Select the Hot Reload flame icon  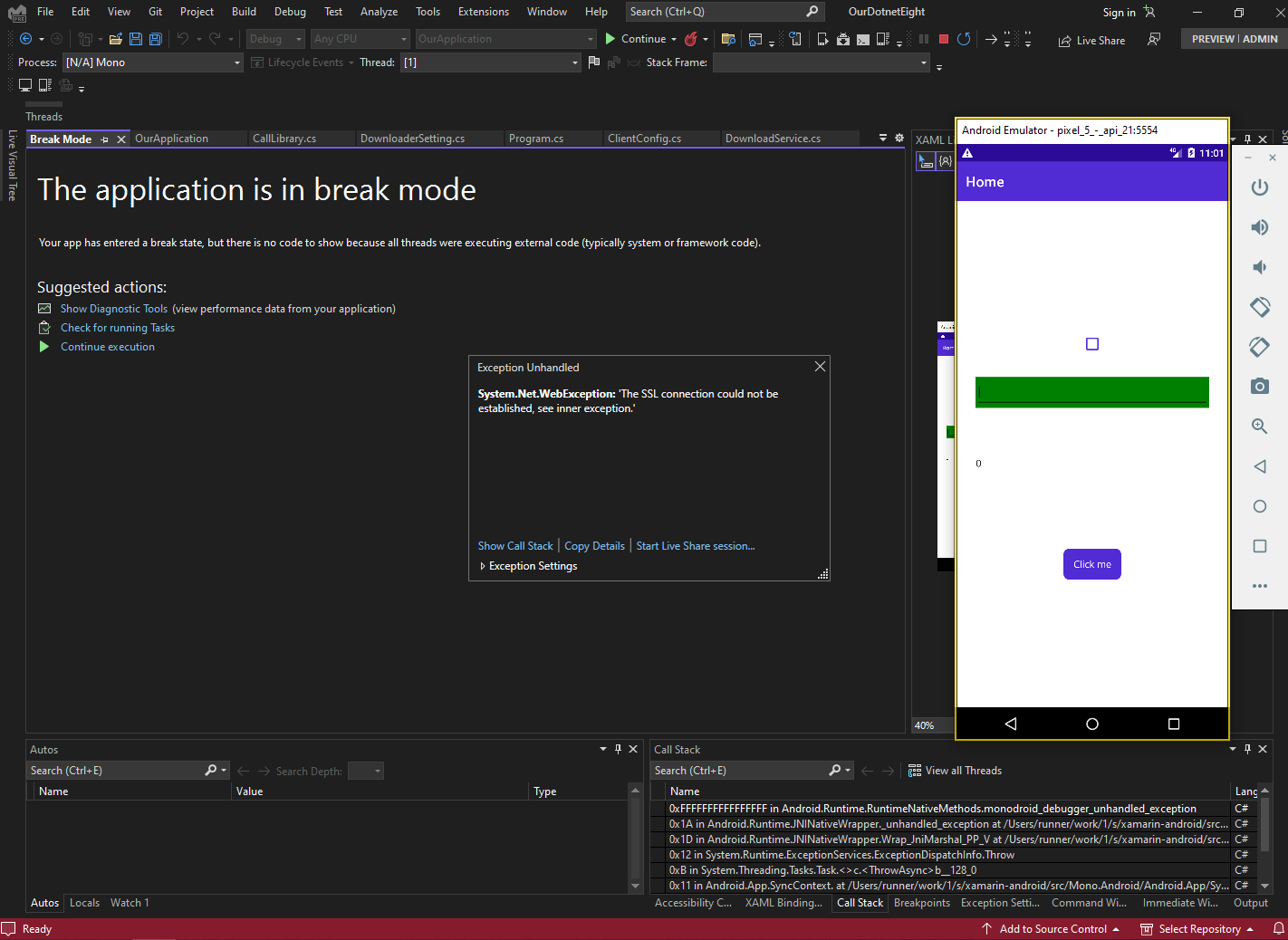pos(693,39)
